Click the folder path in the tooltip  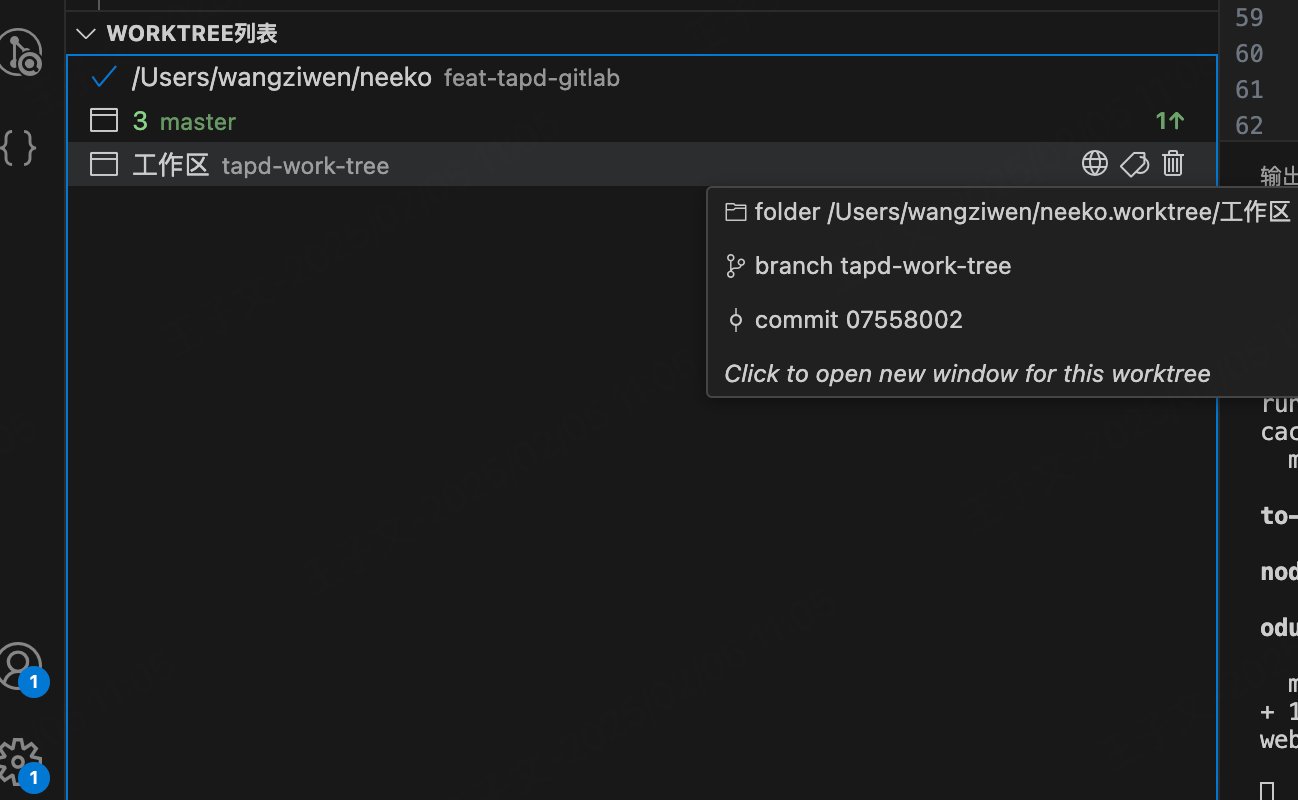[1022, 212]
